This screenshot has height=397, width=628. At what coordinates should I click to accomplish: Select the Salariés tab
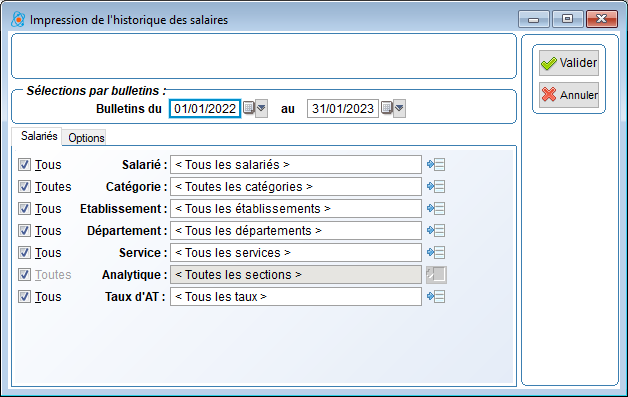pyautogui.click(x=39, y=136)
